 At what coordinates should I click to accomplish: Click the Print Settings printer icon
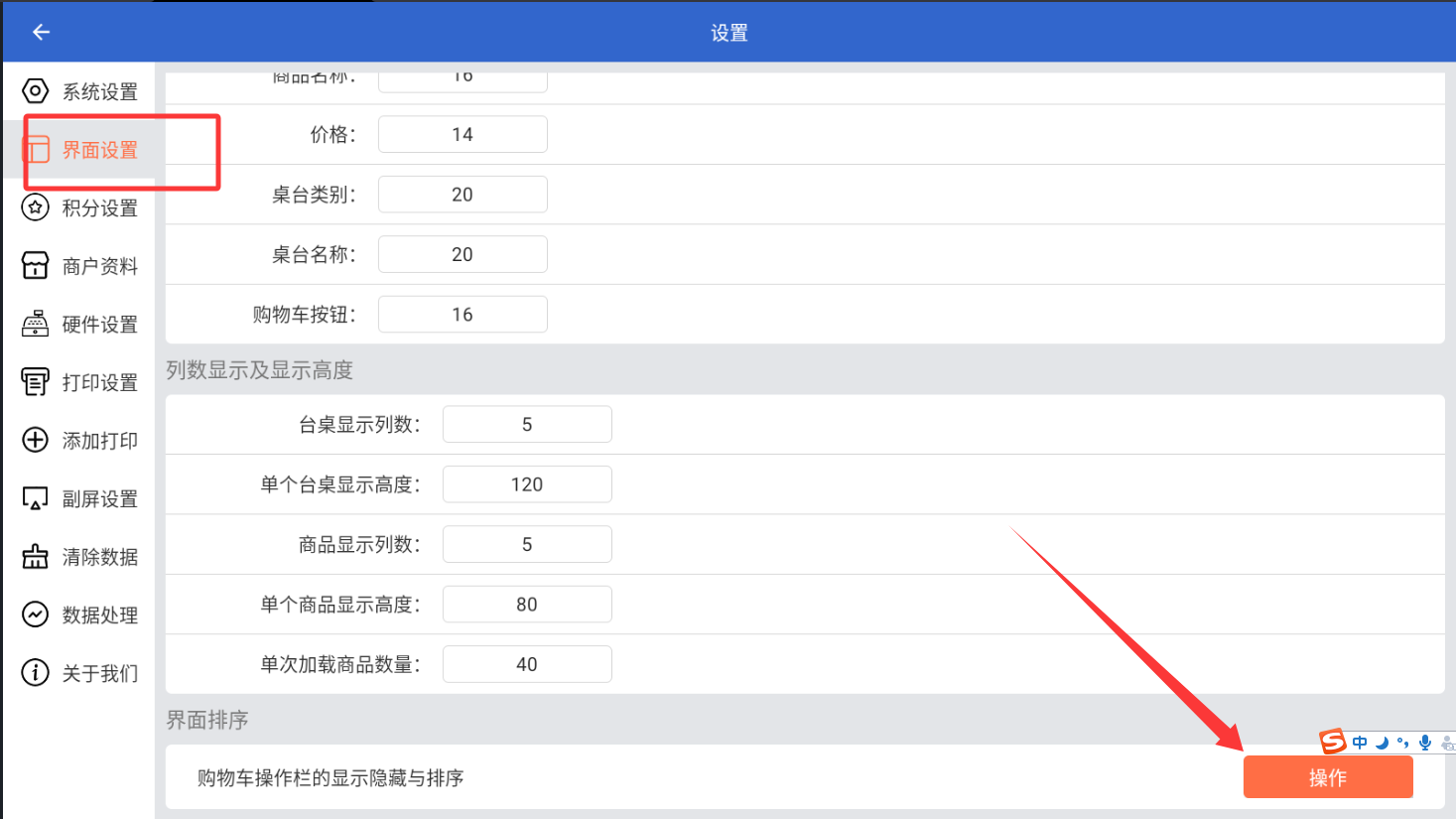click(x=35, y=382)
